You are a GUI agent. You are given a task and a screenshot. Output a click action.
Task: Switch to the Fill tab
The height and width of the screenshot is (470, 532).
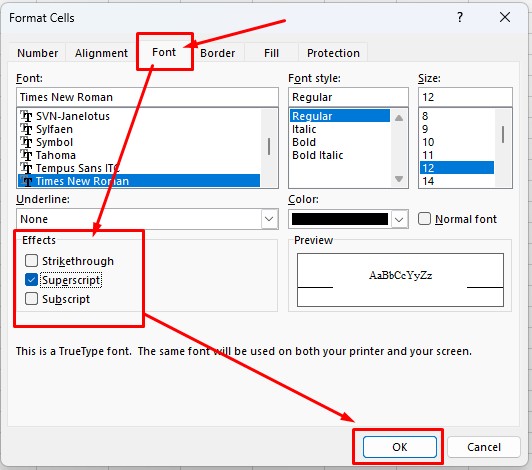click(x=271, y=53)
